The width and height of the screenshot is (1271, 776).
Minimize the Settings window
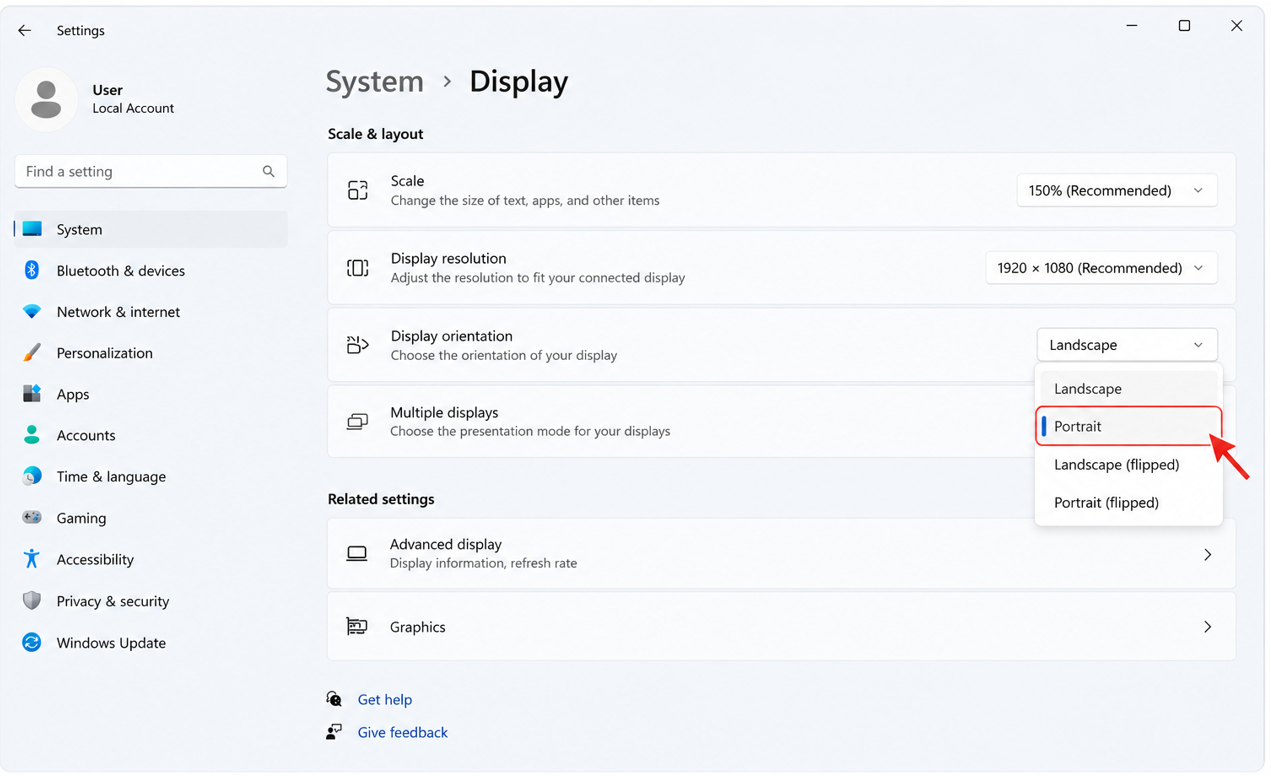click(x=1131, y=26)
